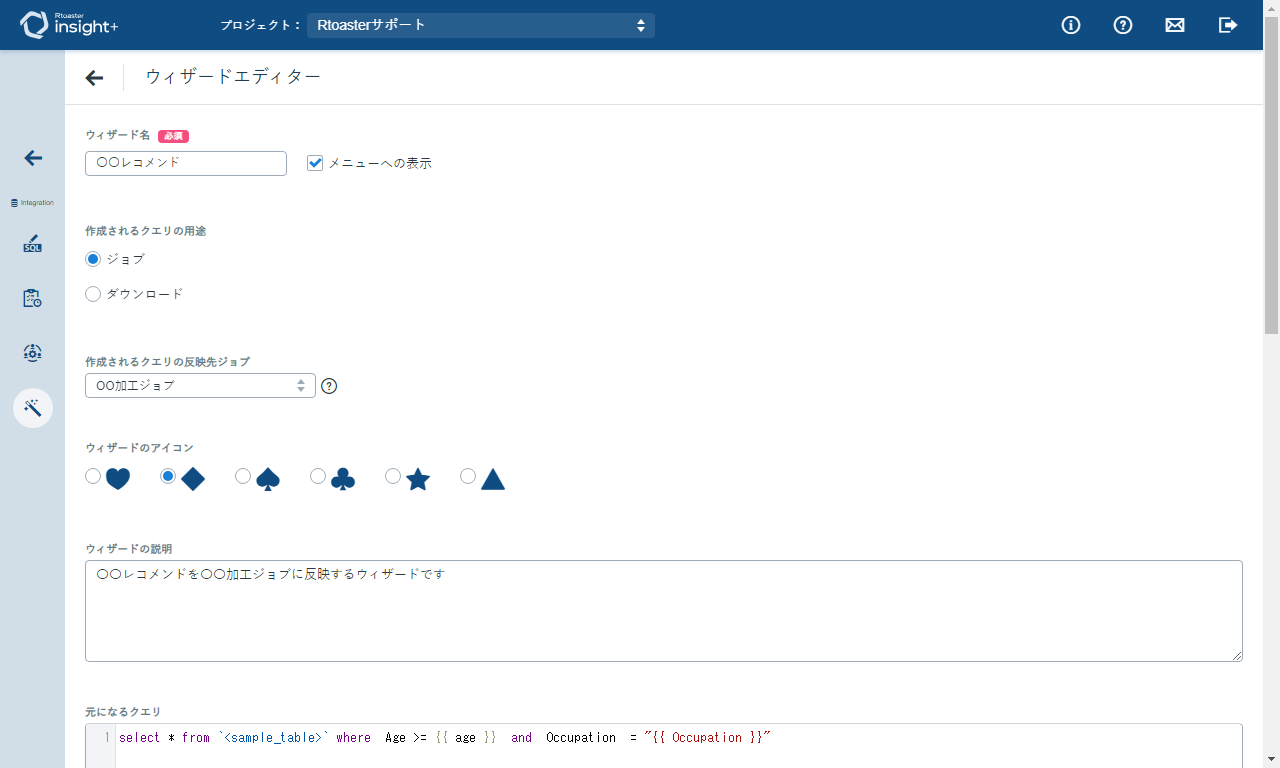Click the ウィザード名 input field
Screen dimensions: 1280x768
pyautogui.click(x=186, y=163)
